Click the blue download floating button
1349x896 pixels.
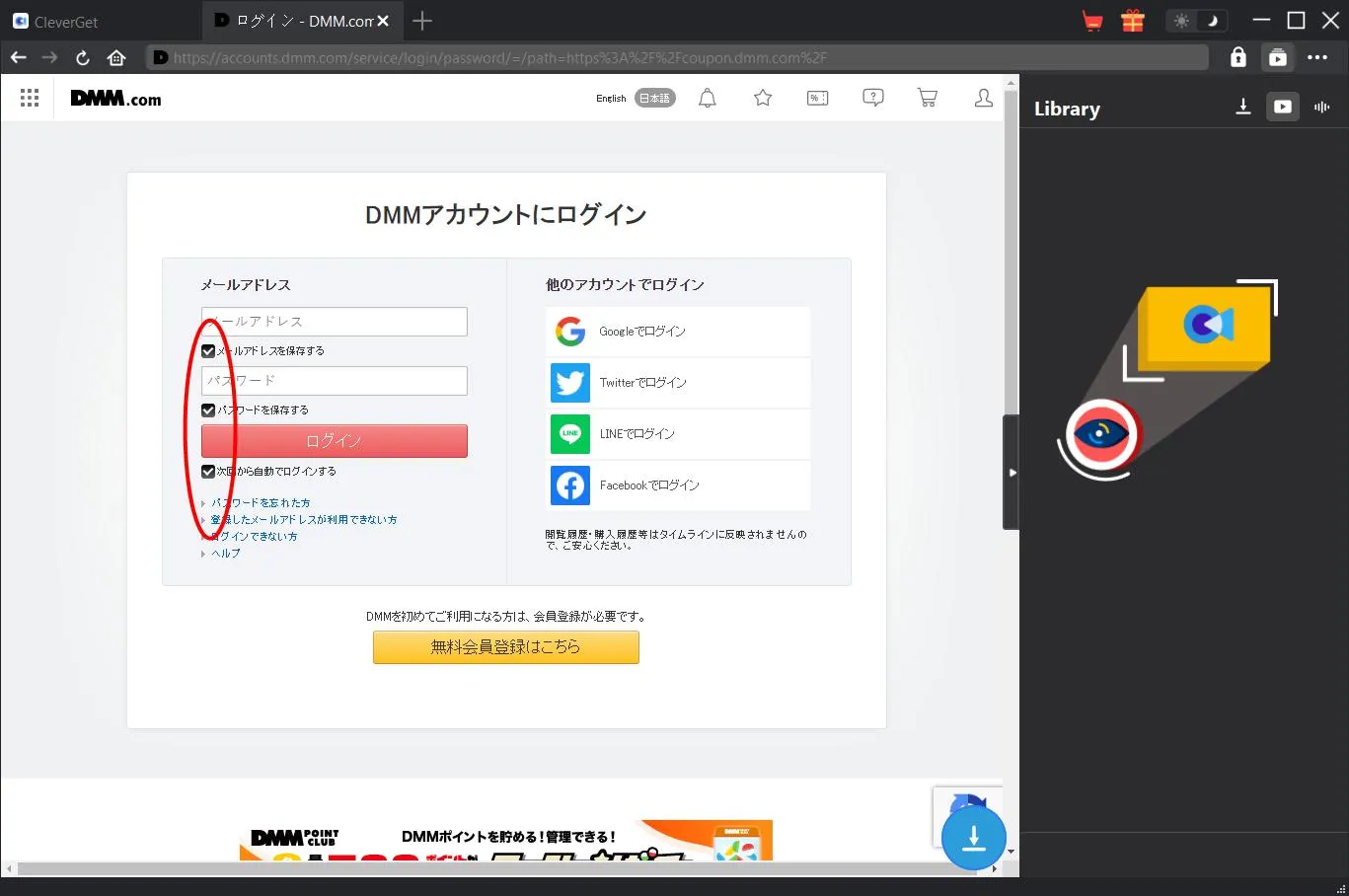[x=973, y=838]
